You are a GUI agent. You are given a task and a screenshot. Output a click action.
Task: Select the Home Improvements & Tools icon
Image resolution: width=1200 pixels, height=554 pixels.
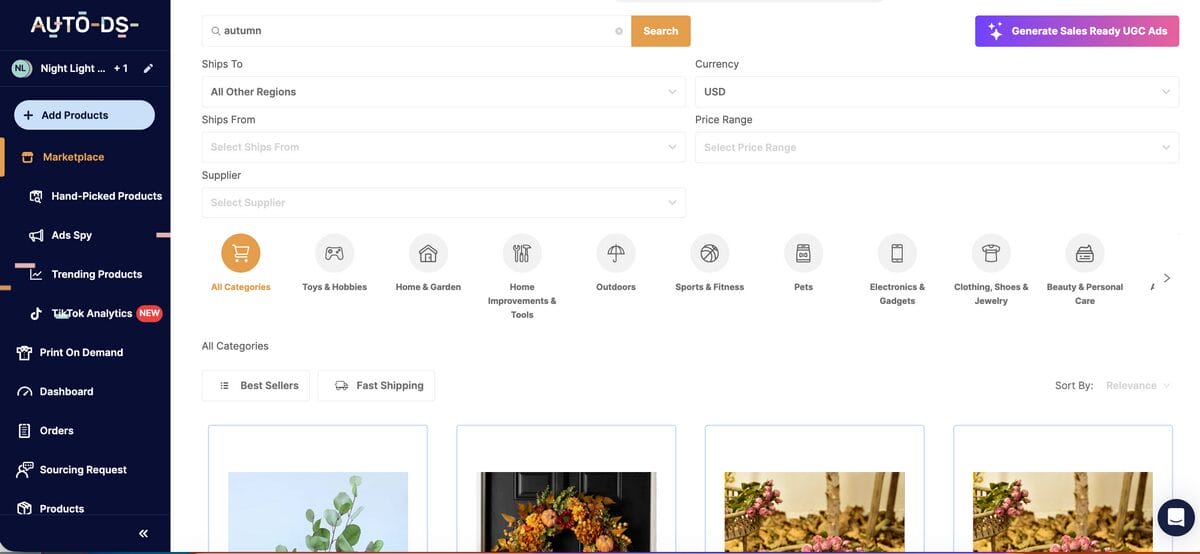pyautogui.click(x=521, y=253)
